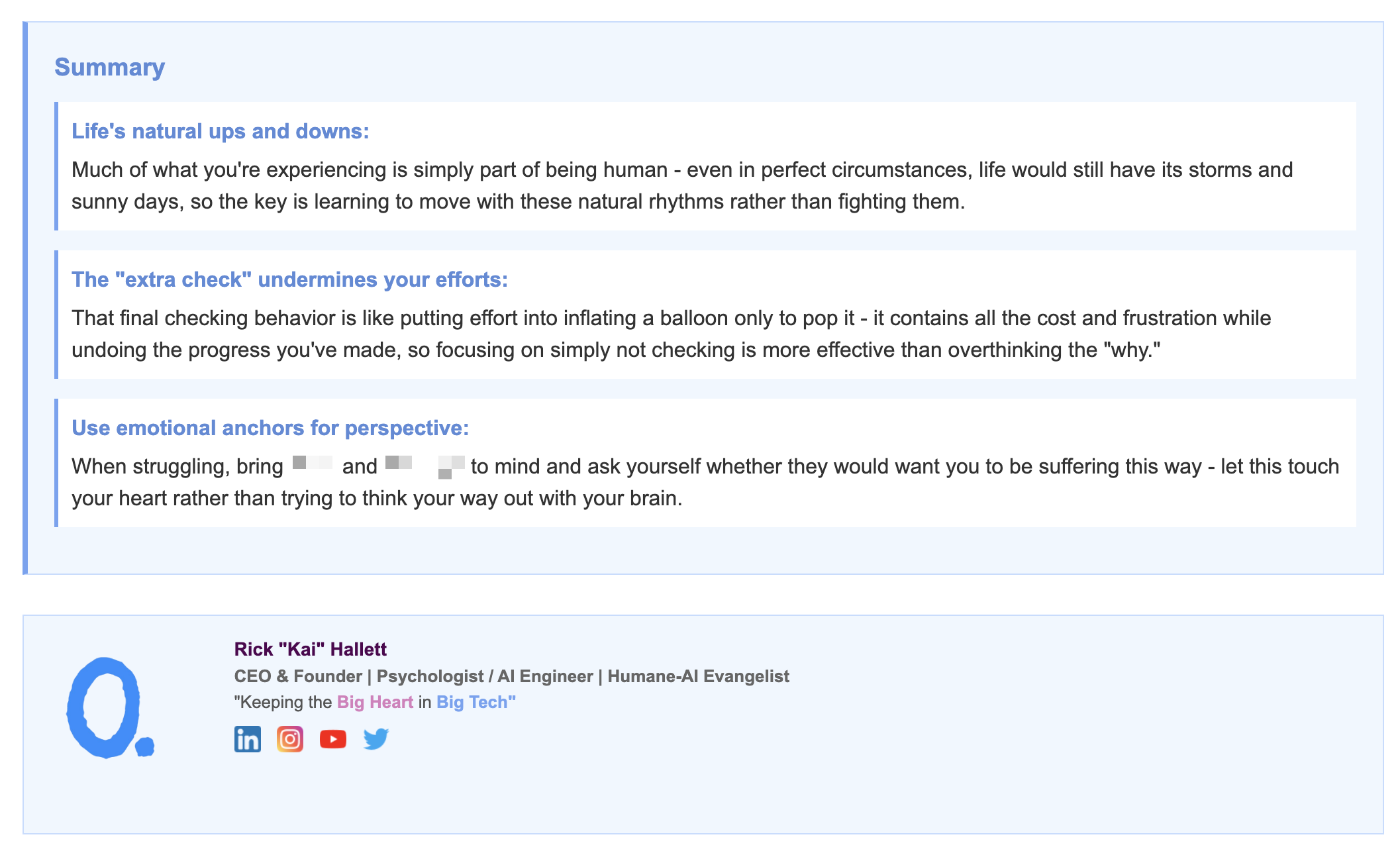The image size is (1400, 853).
Task: Click the CEO & Founder title line
Action: 512,676
